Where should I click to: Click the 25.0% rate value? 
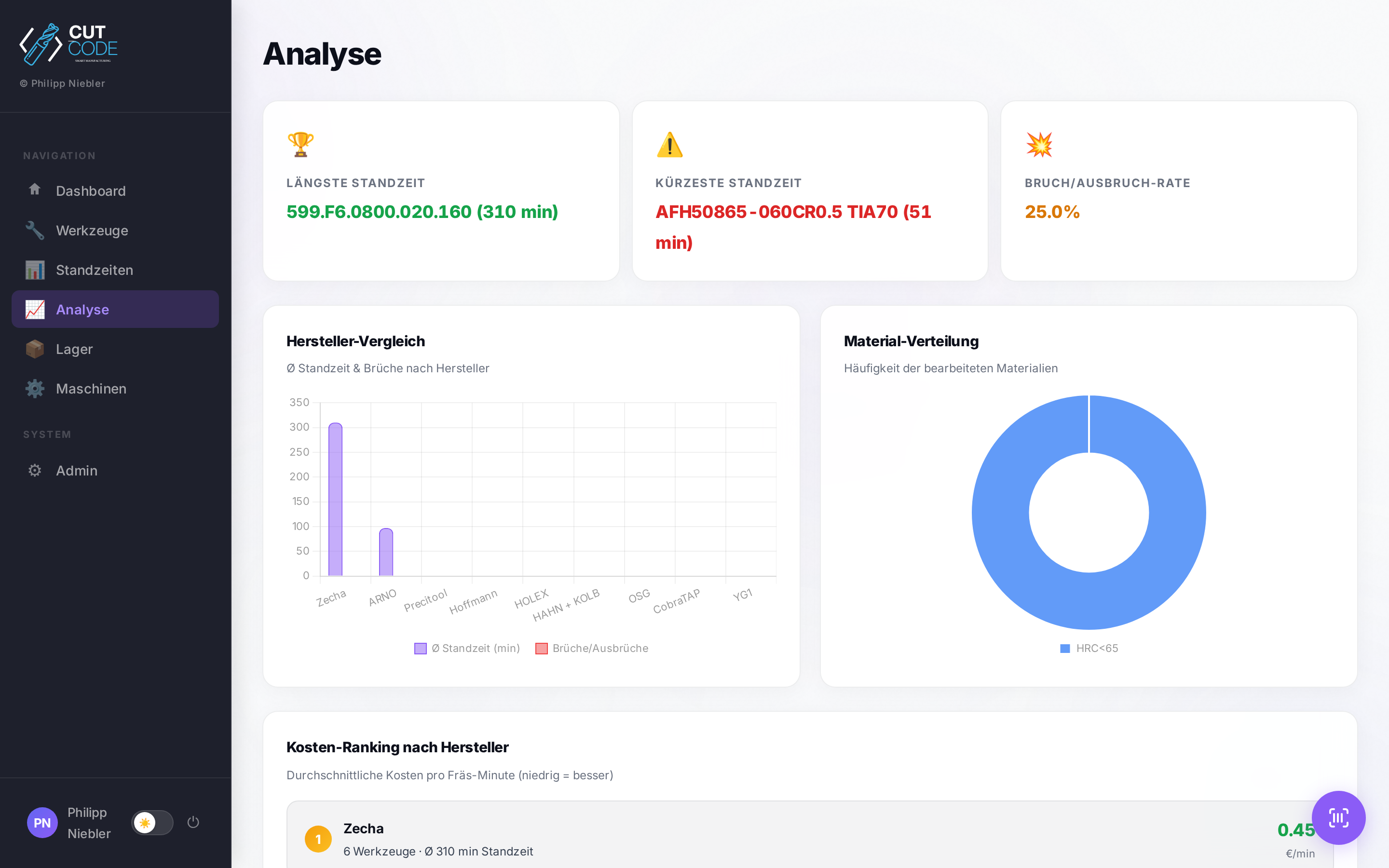pos(1052,212)
